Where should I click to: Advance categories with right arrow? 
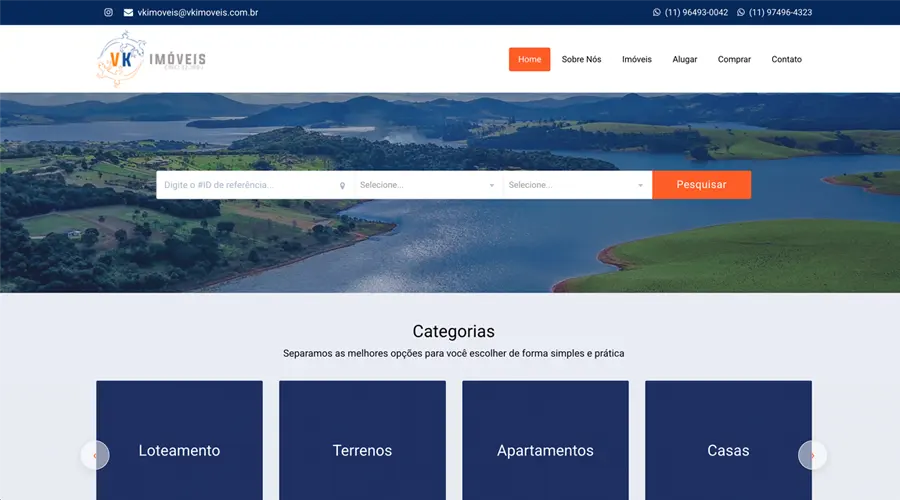[812, 455]
